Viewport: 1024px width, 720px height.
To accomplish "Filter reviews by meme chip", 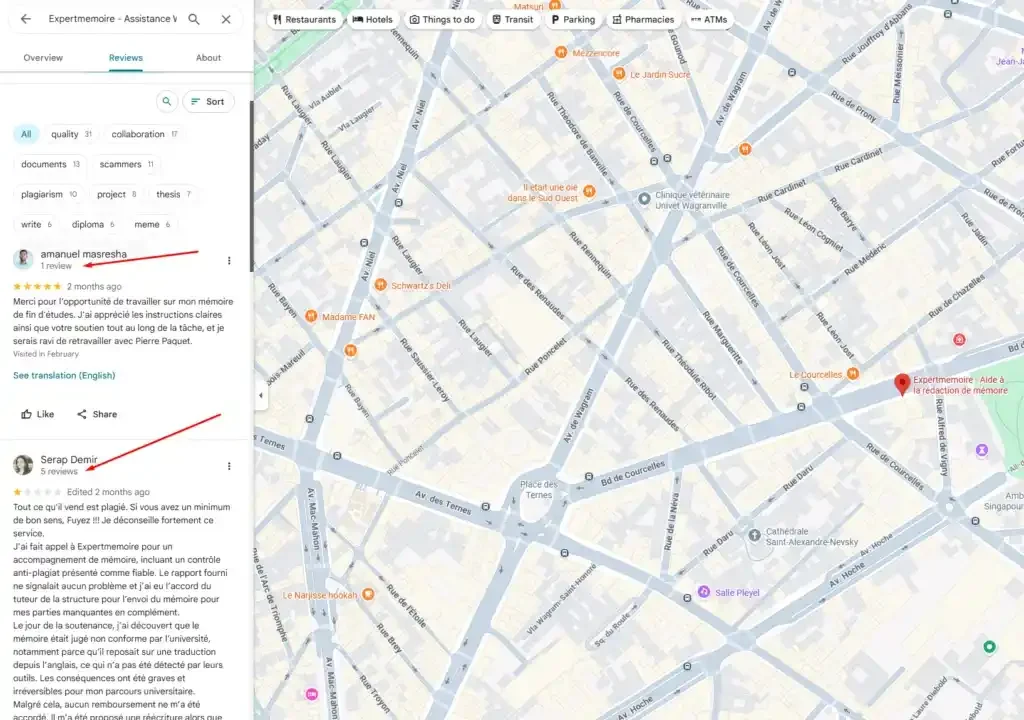I will pos(152,224).
